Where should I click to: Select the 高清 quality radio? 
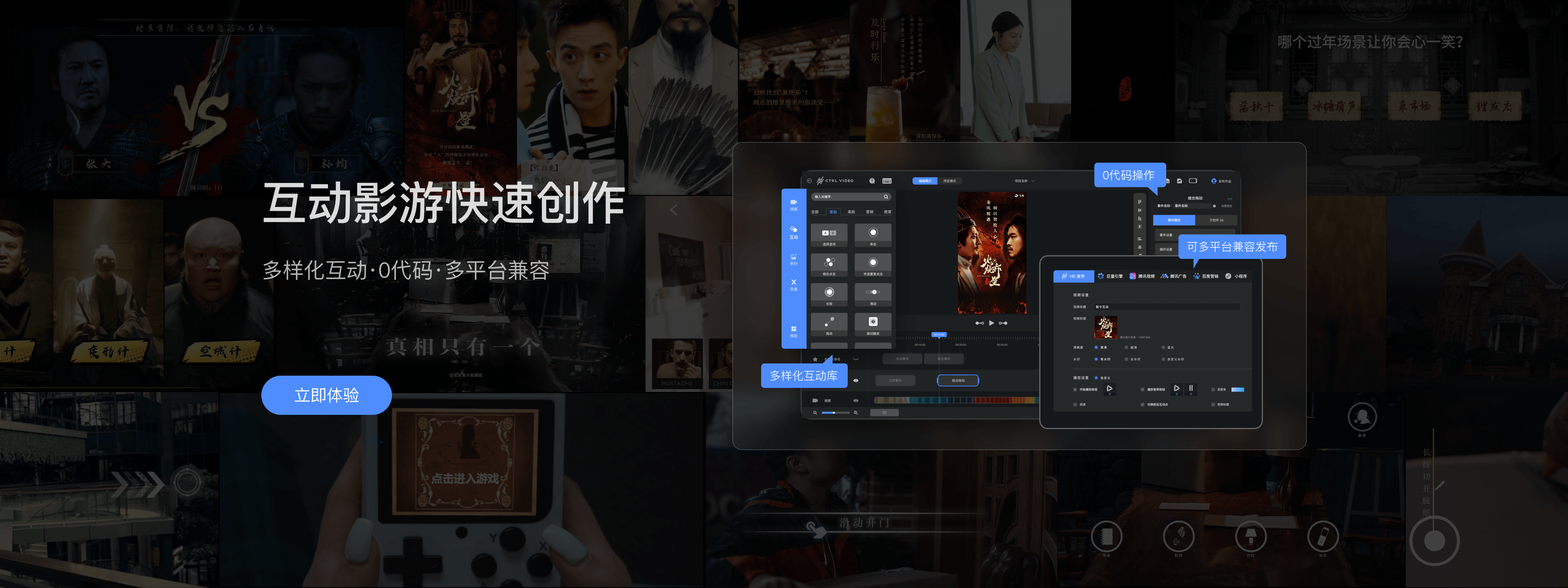click(x=1096, y=347)
